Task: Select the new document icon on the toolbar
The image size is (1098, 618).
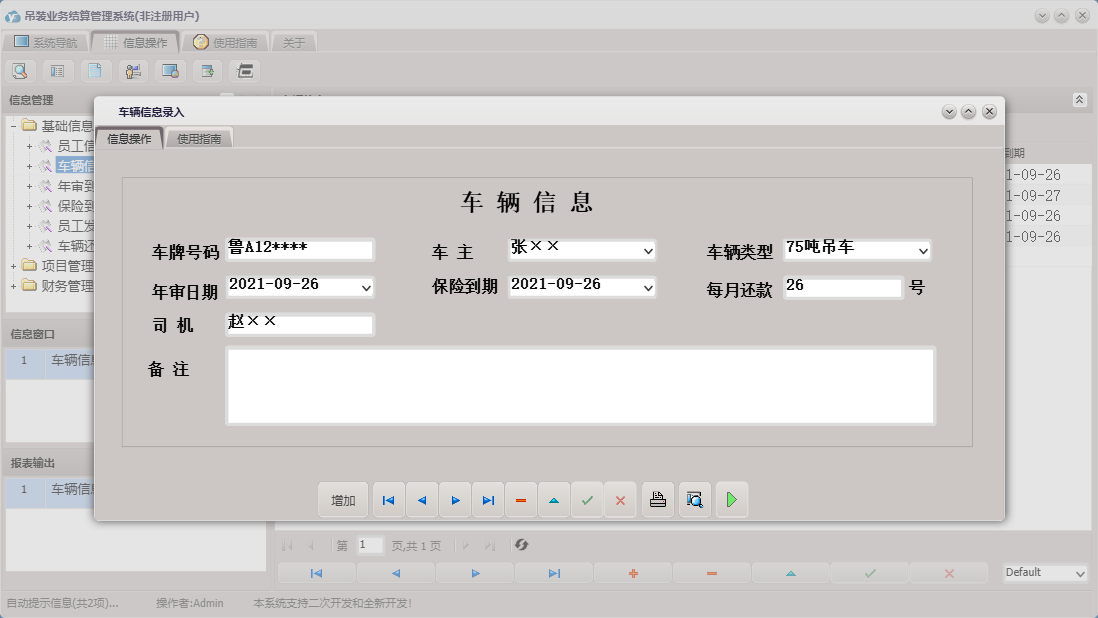Action: pos(95,70)
